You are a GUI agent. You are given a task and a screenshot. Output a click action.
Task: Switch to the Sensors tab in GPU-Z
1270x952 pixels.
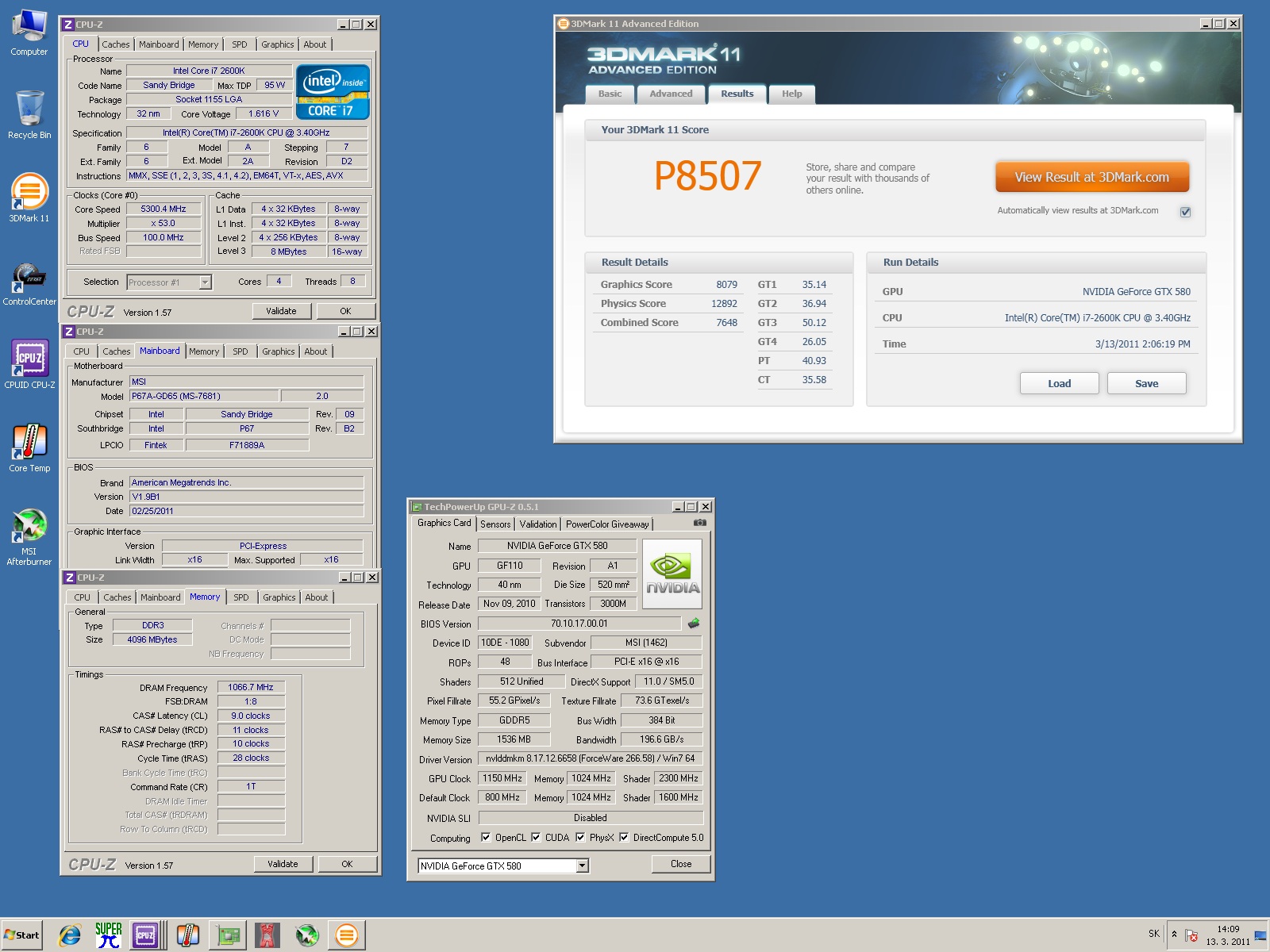point(495,524)
